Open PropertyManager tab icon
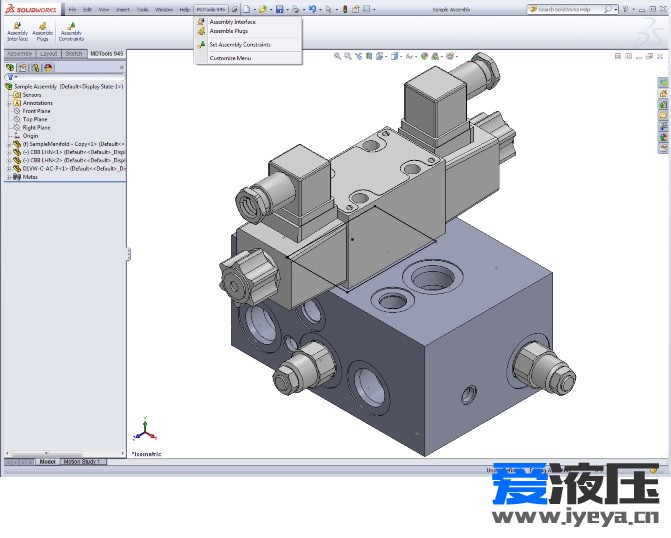 [23, 68]
